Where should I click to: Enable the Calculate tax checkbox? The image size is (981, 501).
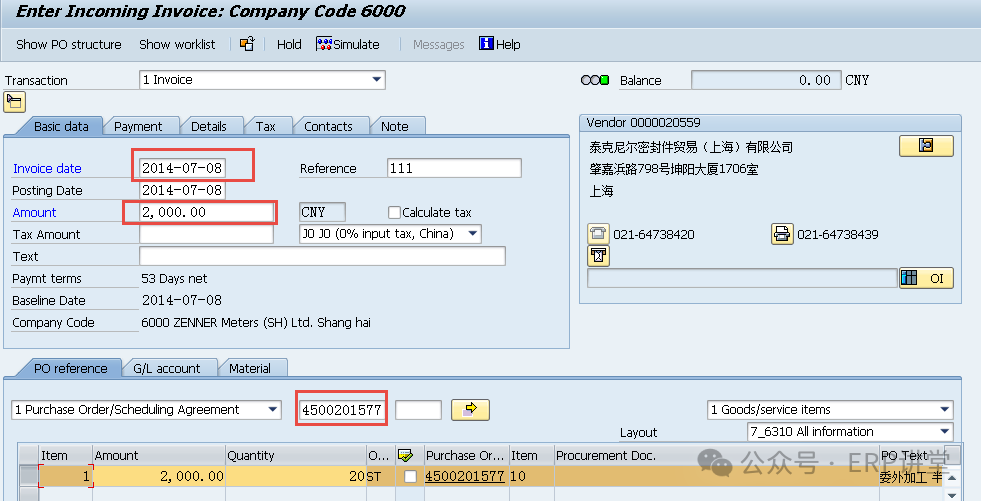(x=394, y=212)
